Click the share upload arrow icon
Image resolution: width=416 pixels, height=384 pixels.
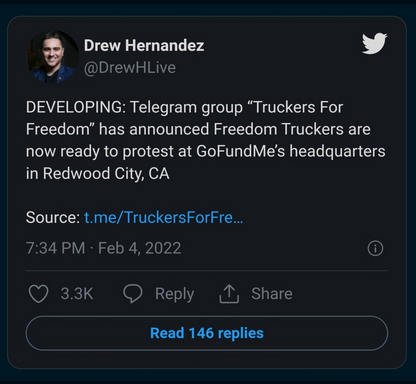click(229, 294)
